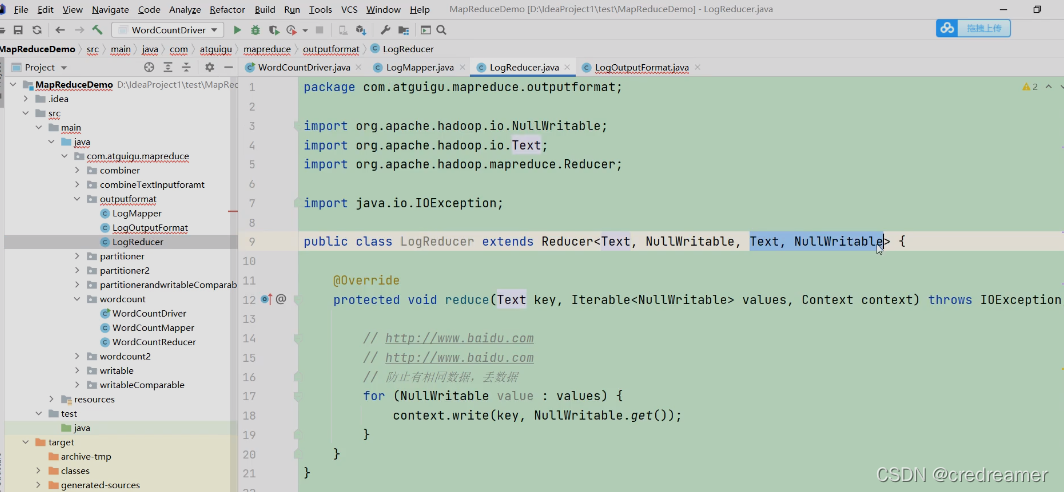Open dropdown arrow beside profiler run icon
Image resolution: width=1064 pixels, height=492 pixels.
(305, 30)
